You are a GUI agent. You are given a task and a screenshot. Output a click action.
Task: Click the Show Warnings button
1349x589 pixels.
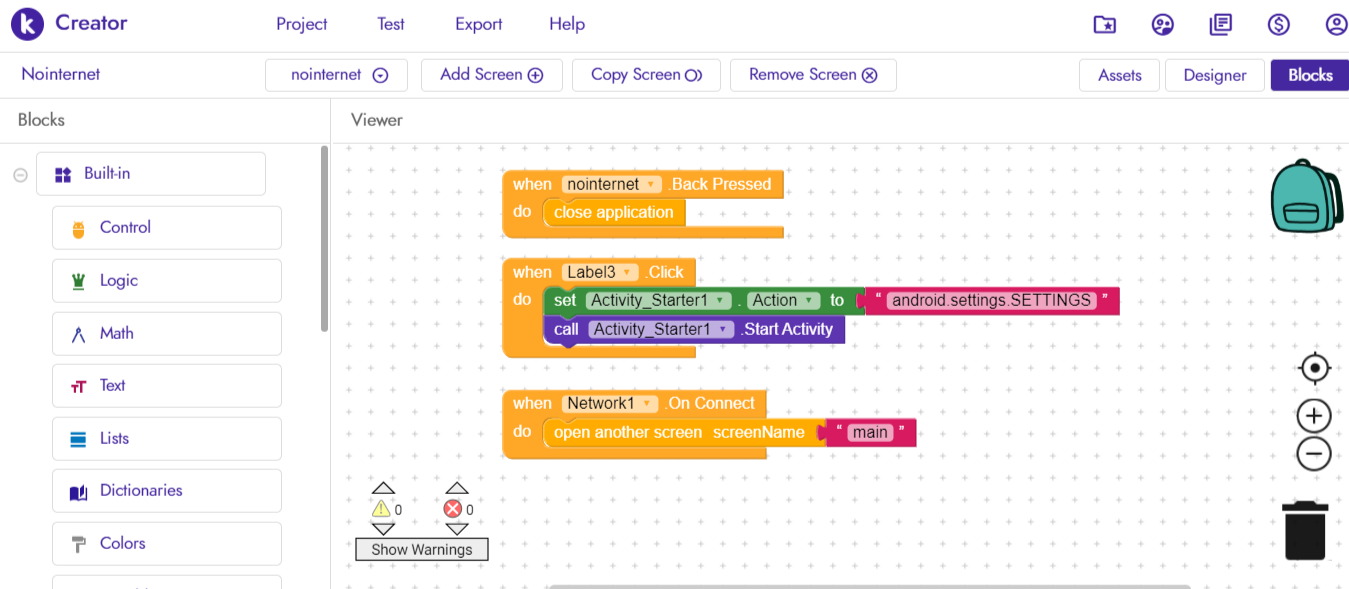coord(421,549)
